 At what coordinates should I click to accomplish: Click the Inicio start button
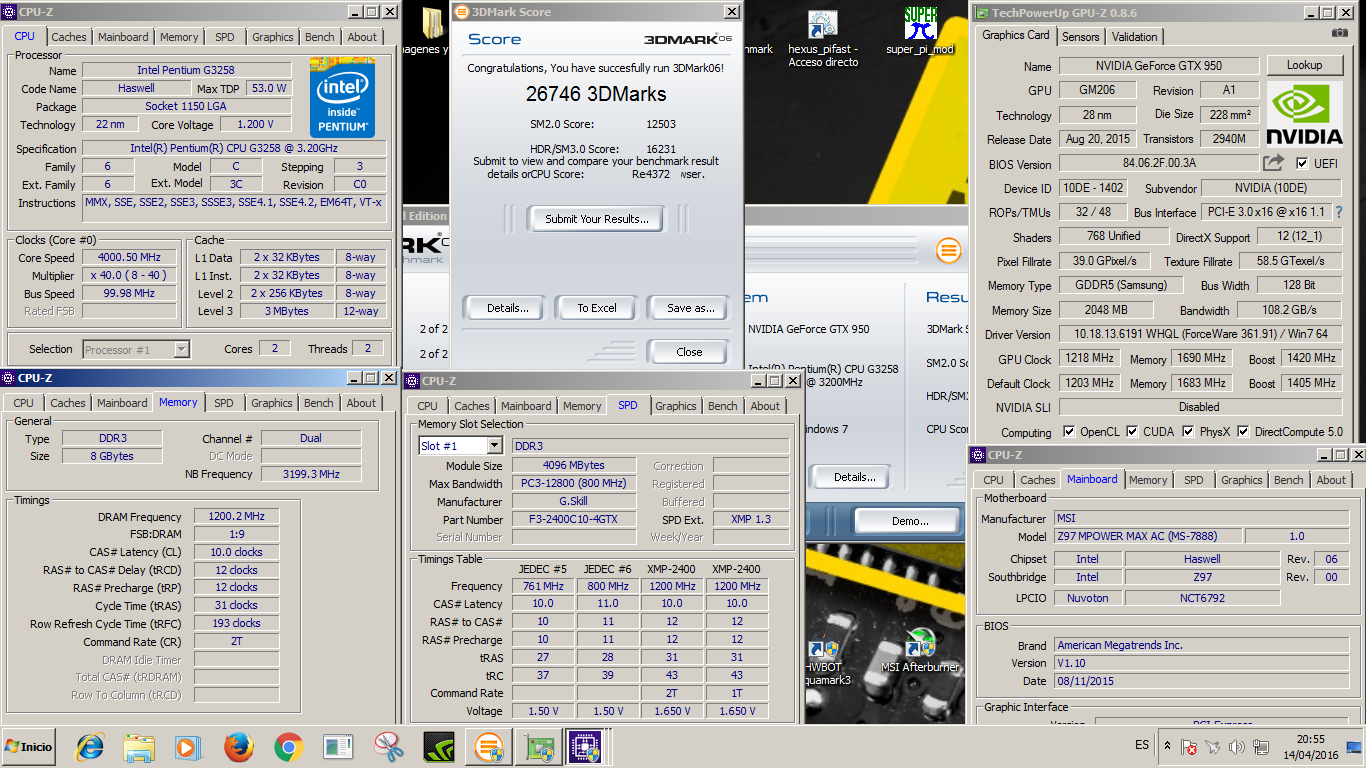29,746
